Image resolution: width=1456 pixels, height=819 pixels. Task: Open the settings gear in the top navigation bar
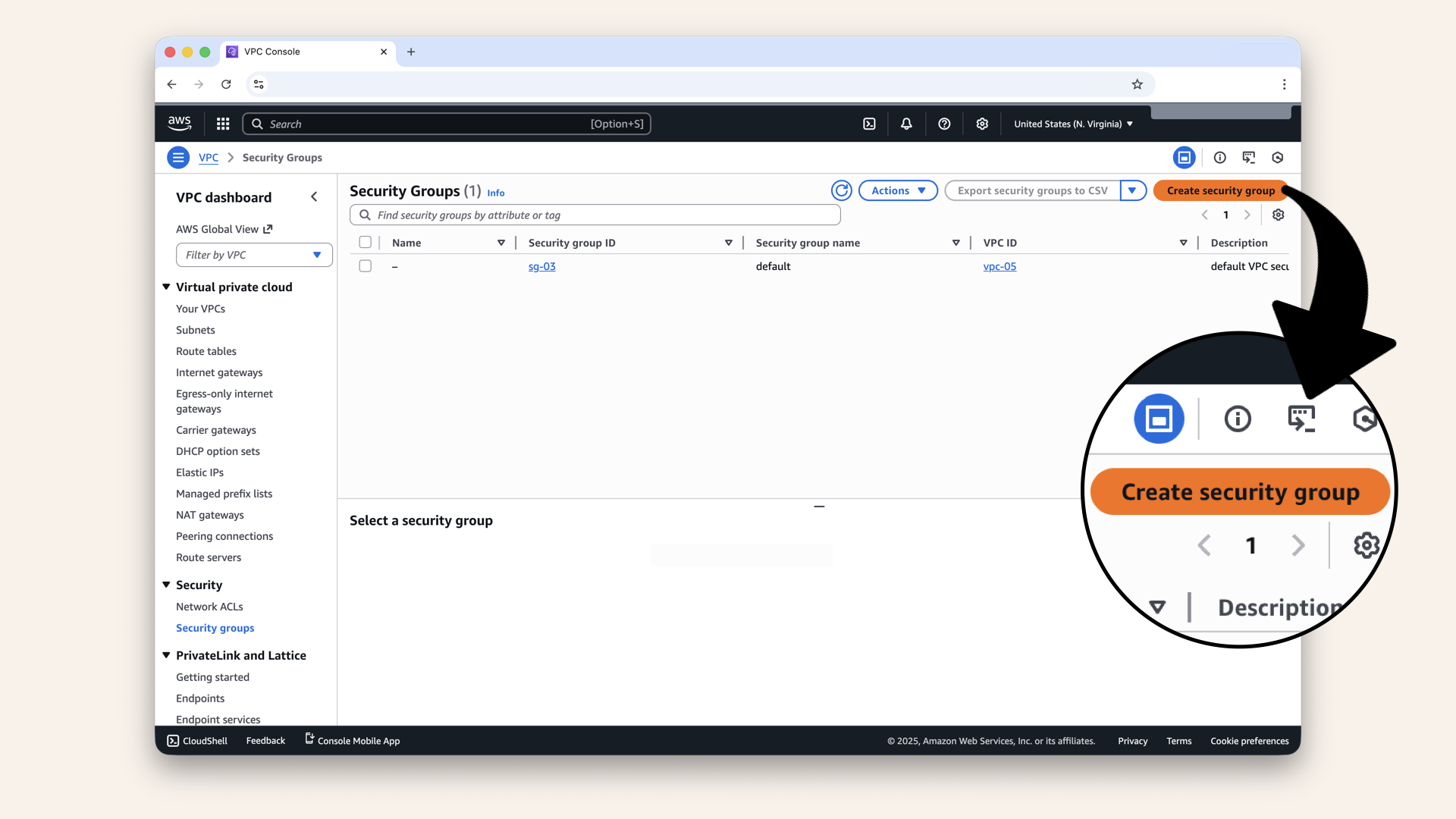[982, 124]
